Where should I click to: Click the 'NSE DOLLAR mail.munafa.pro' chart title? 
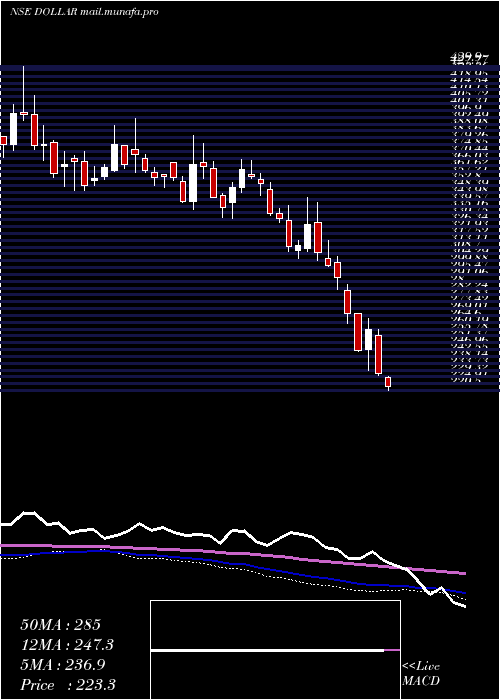(x=84, y=12)
